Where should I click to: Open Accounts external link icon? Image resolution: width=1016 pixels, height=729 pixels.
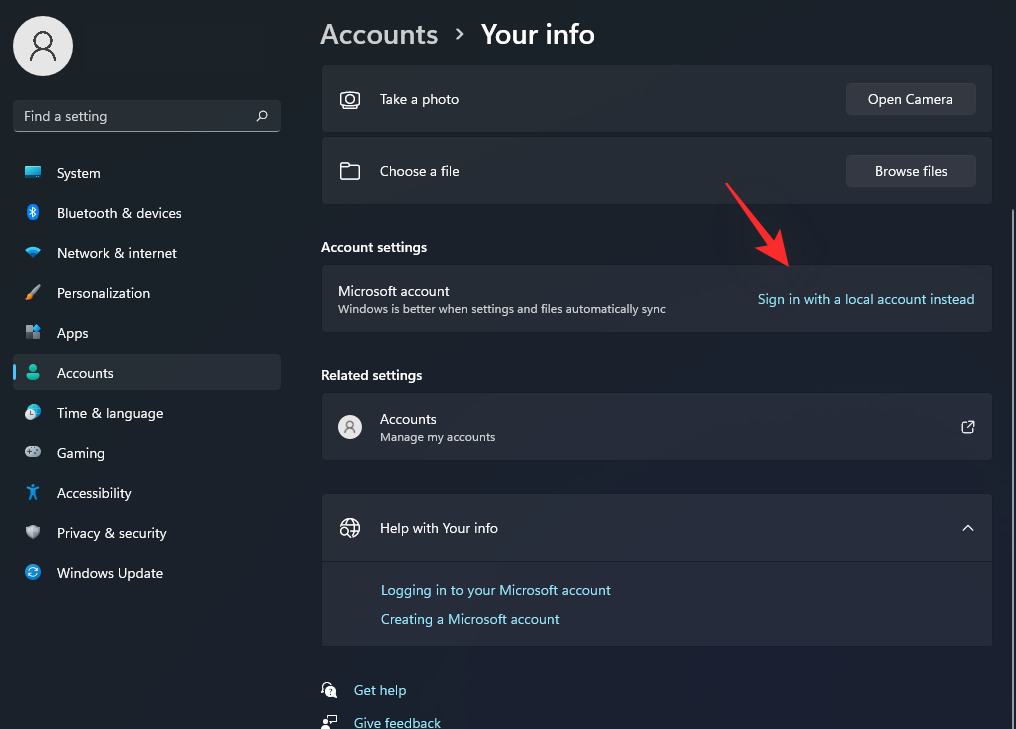tap(967, 427)
